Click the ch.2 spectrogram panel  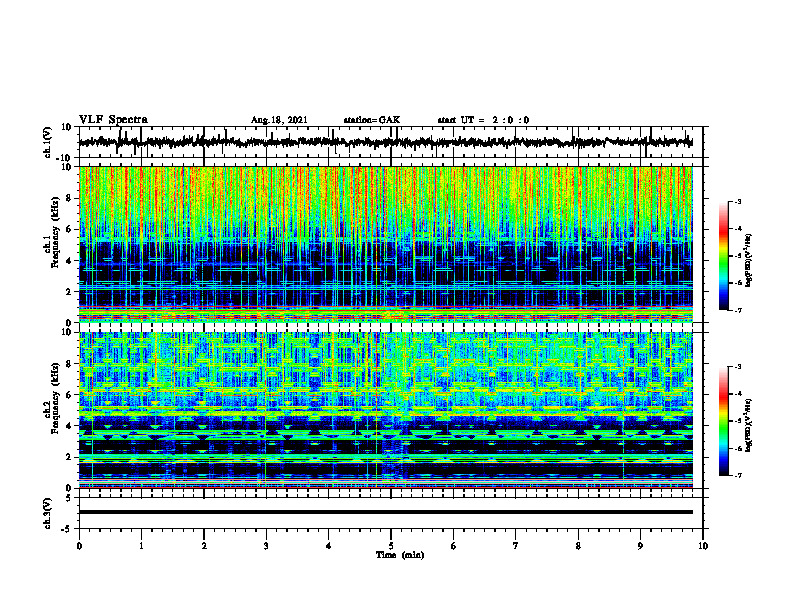point(385,410)
